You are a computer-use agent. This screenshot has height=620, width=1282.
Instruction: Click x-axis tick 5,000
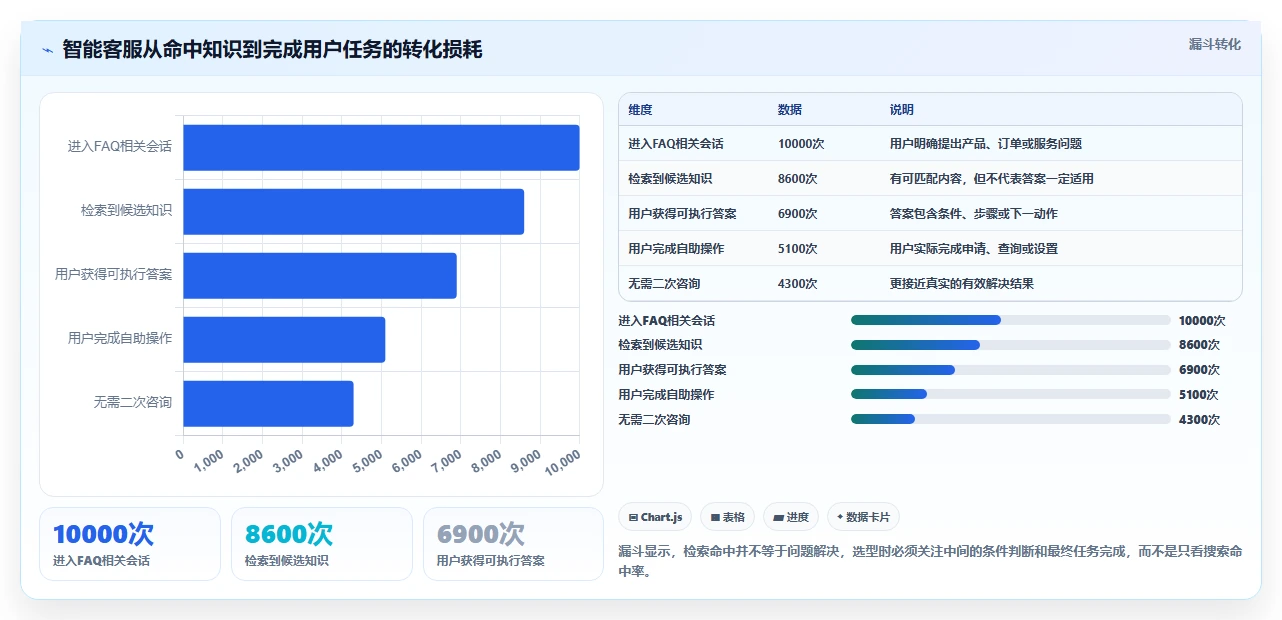pyautogui.click(x=368, y=461)
